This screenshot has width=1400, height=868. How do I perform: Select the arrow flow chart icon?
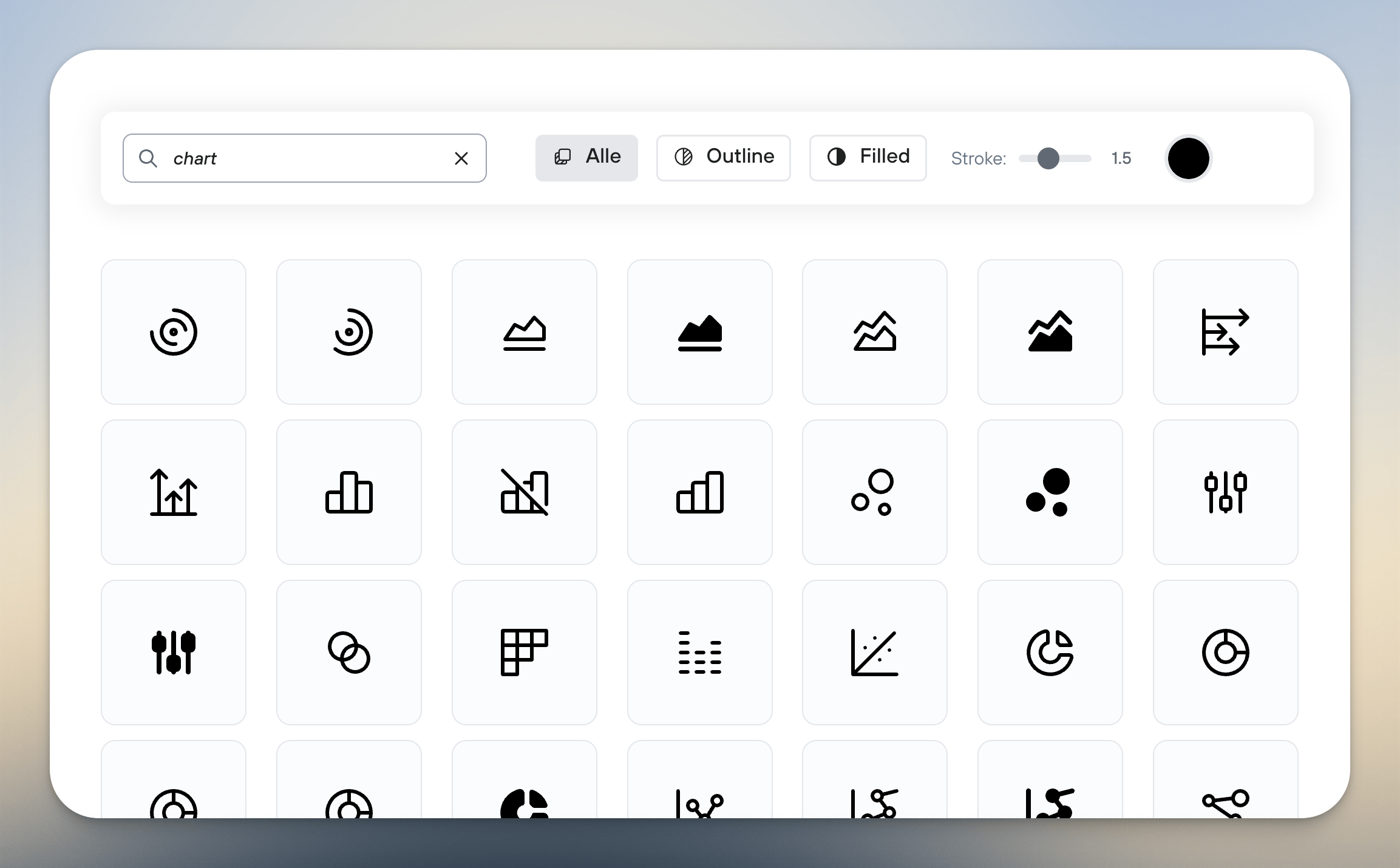pos(1225,332)
